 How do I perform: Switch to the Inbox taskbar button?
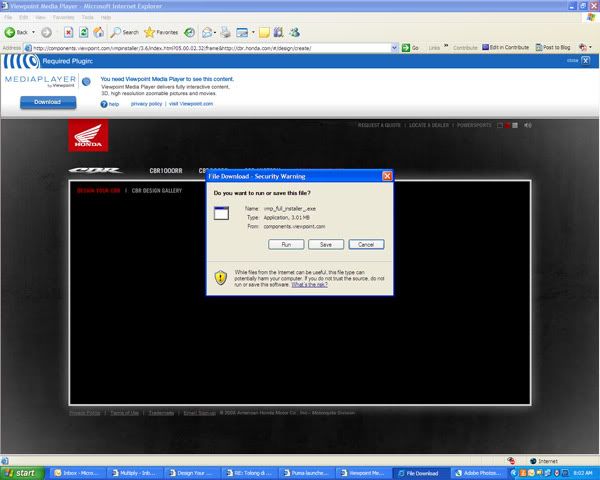(78, 473)
